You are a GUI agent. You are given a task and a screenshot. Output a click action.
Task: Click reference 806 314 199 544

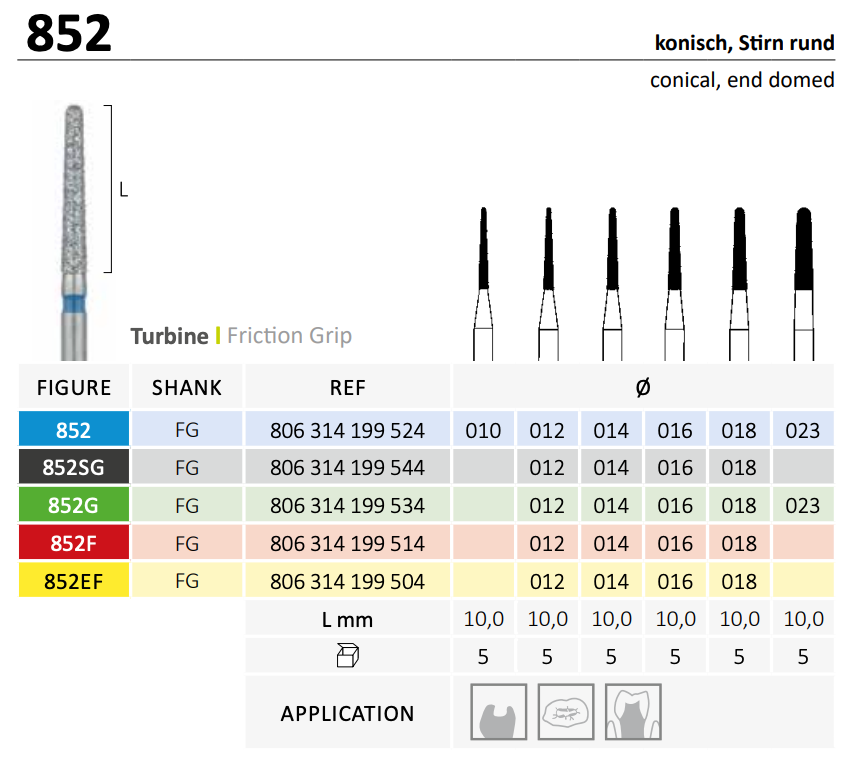(347, 467)
